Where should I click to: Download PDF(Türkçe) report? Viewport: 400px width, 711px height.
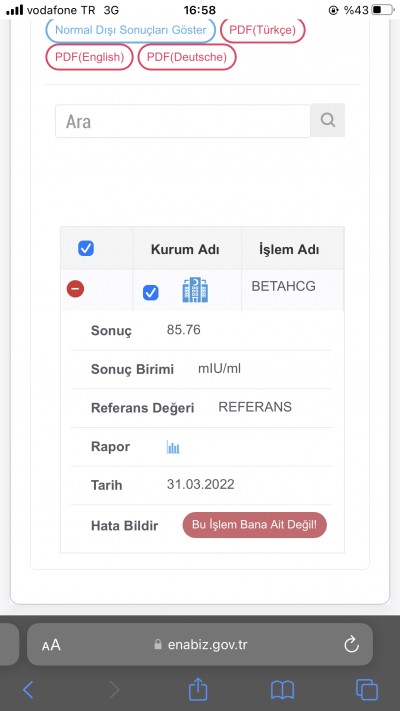[263, 30]
